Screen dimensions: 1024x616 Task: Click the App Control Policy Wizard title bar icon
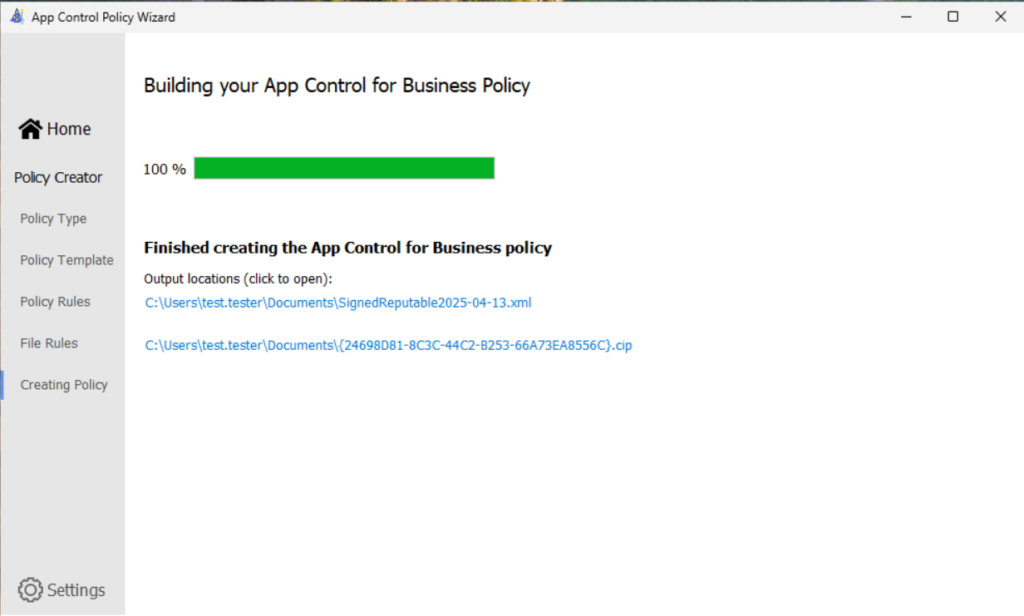(16, 17)
